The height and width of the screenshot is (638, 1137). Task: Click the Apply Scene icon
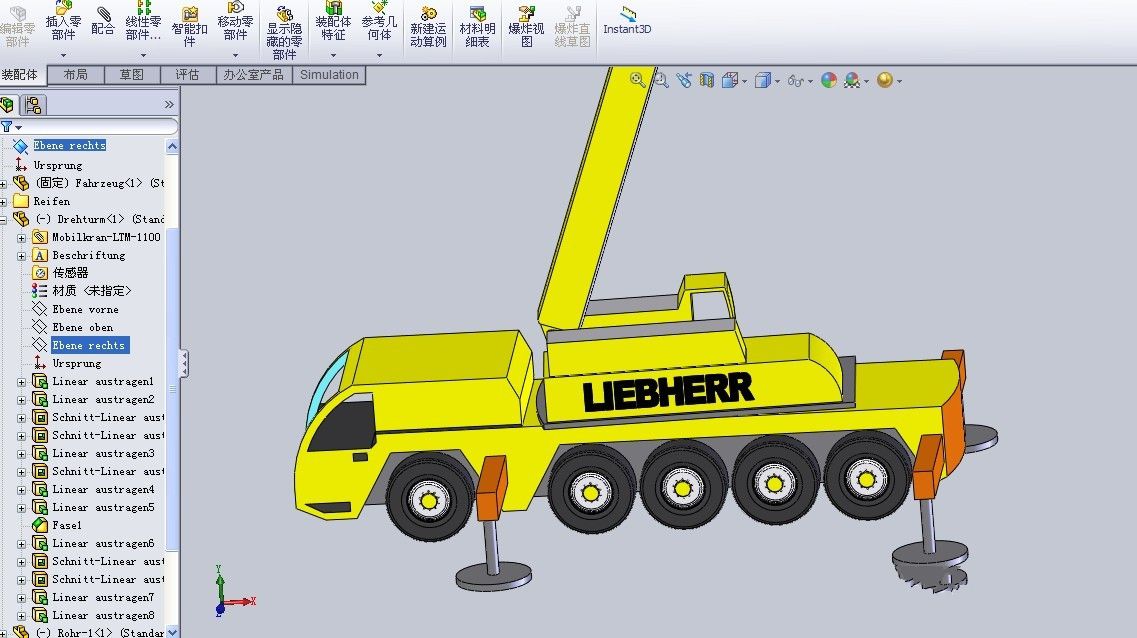pos(852,80)
